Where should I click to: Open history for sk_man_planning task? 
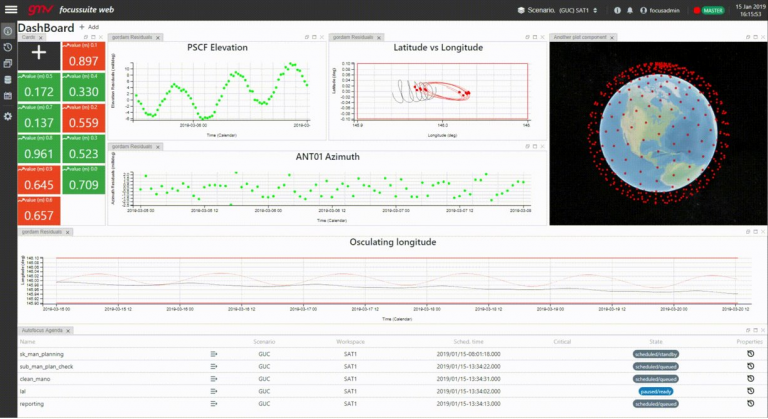coord(750,354)
